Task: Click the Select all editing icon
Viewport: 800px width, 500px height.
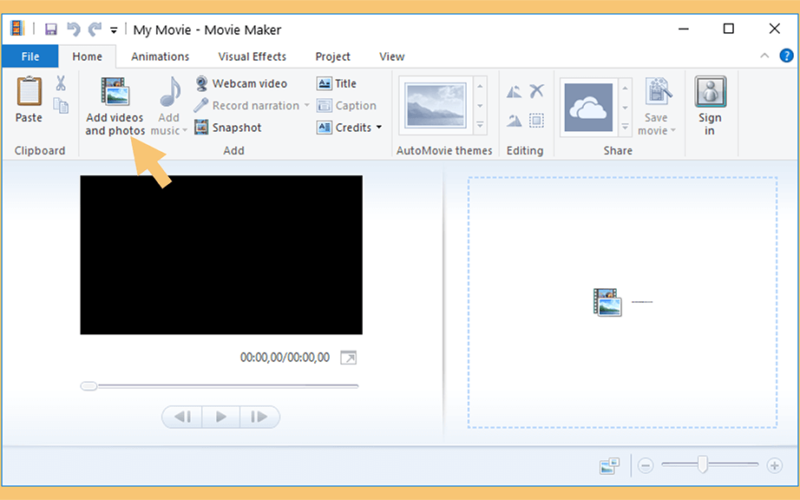Action: tap(536, 120)
